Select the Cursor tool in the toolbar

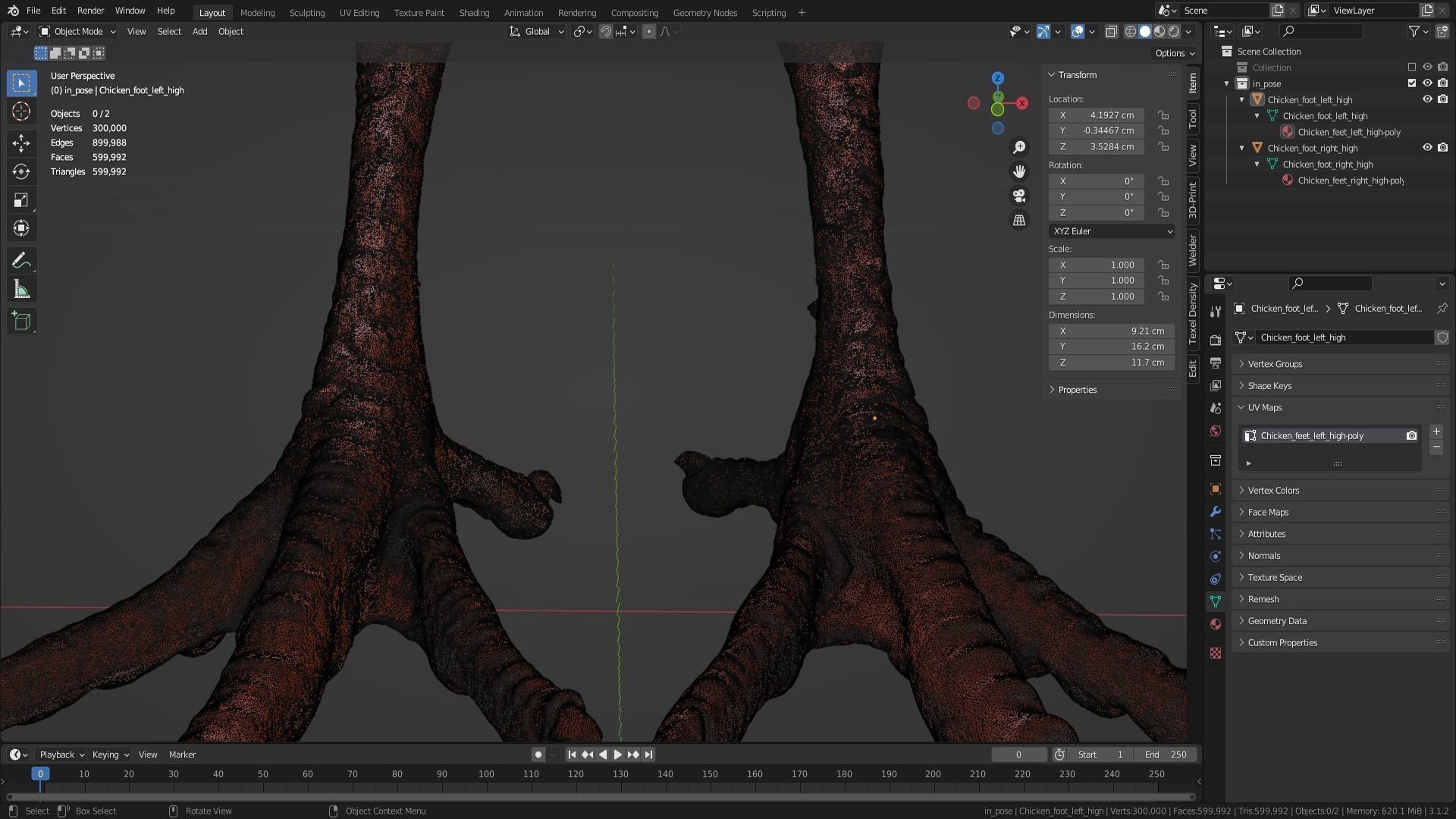click(21, 111)
